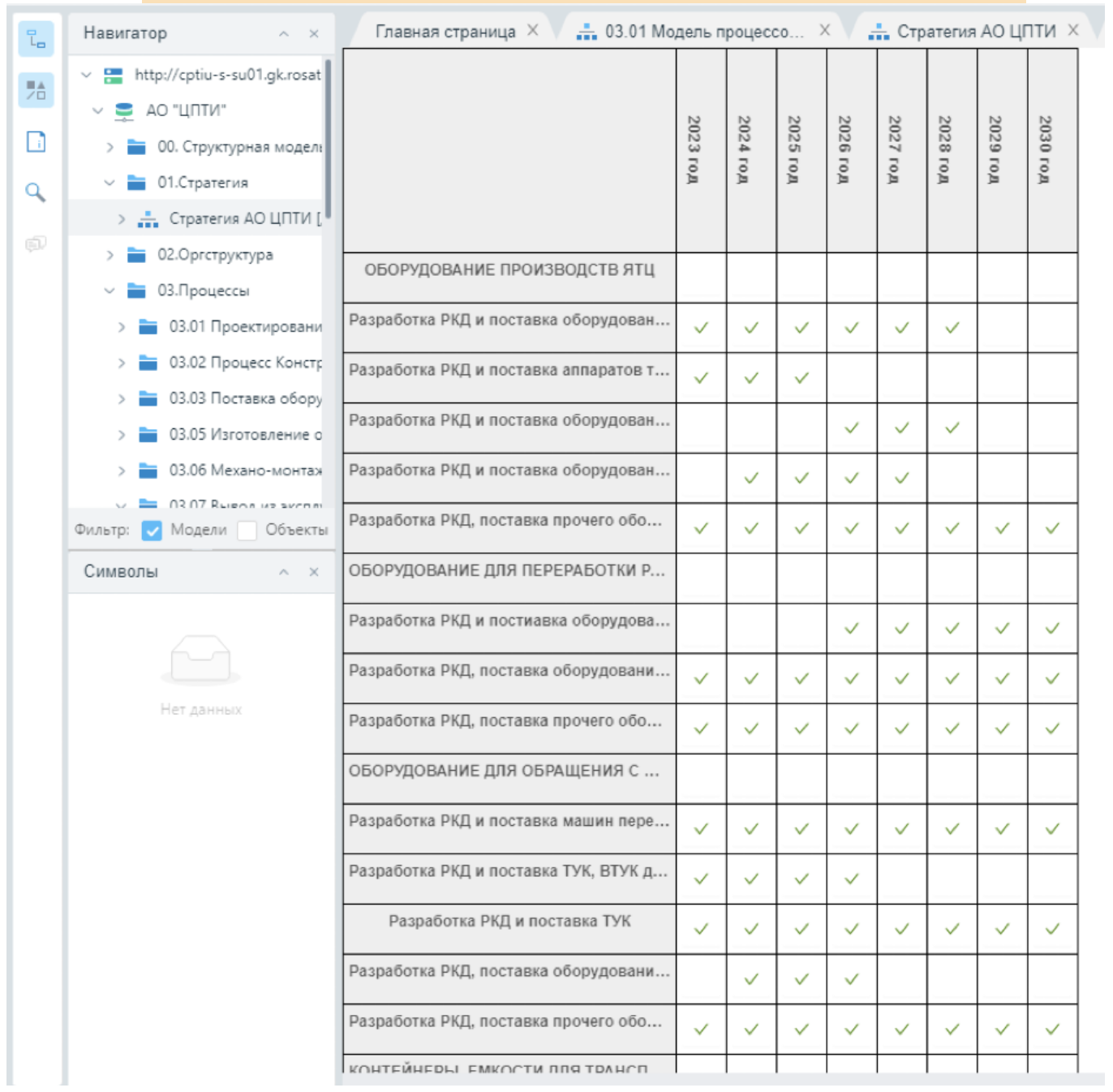The height and width of the screenshot is (1092, 1113).
Task: Click the 02.Оргструктура folder icon
Action: 136,255
